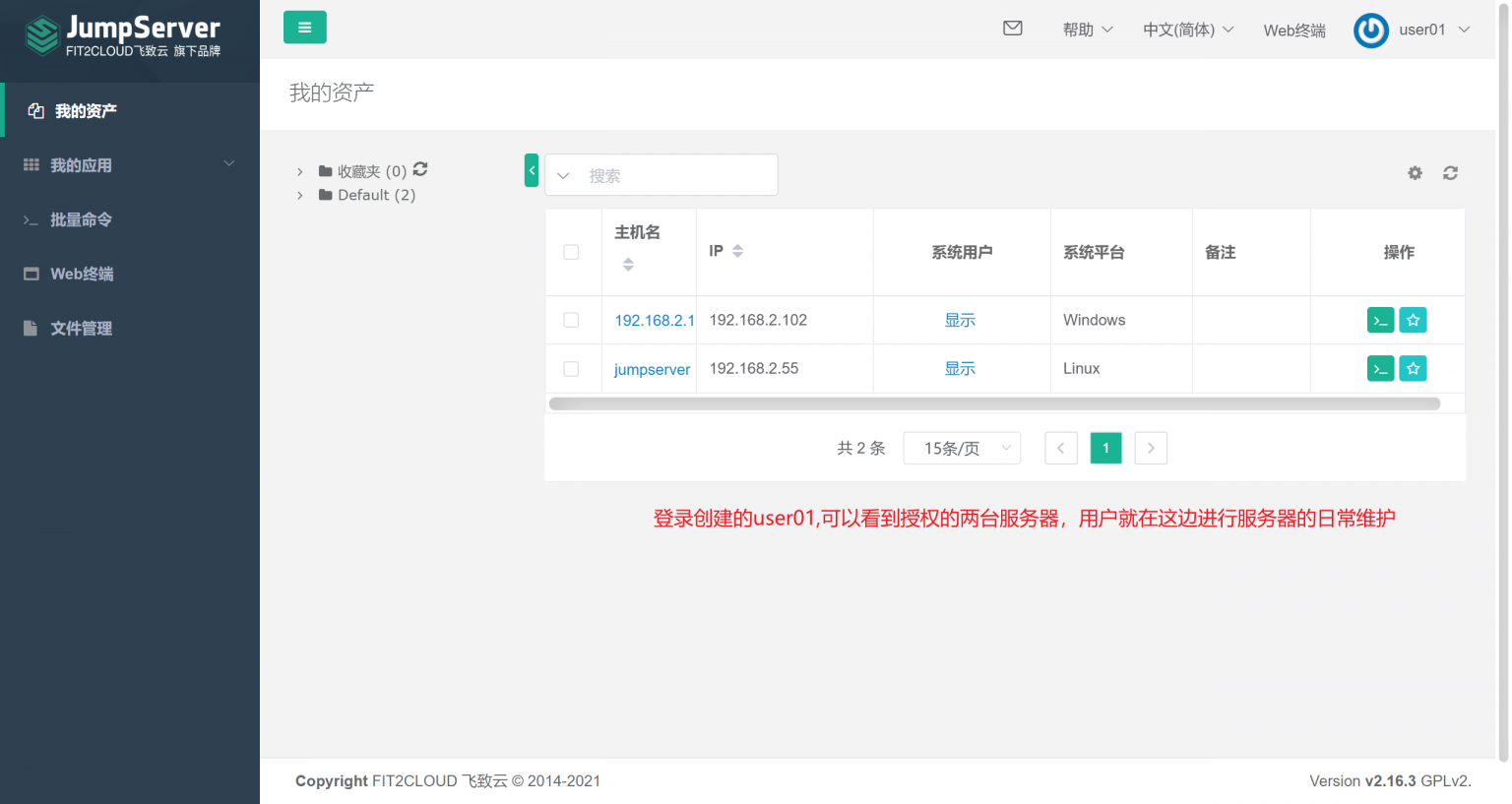Show system users for 192.168.2.102

point(960,320)
